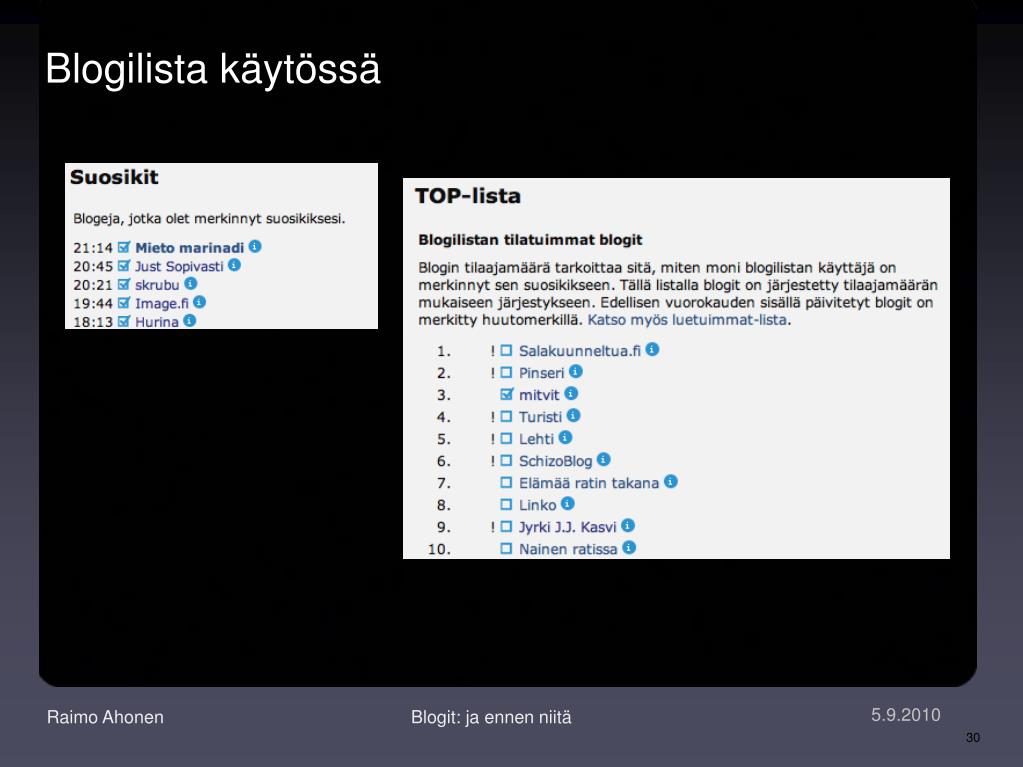This screenshot has height=767, width=1023.
Task: Check the Salakuunneltua.fi checkbox
Action: point(506,351)
